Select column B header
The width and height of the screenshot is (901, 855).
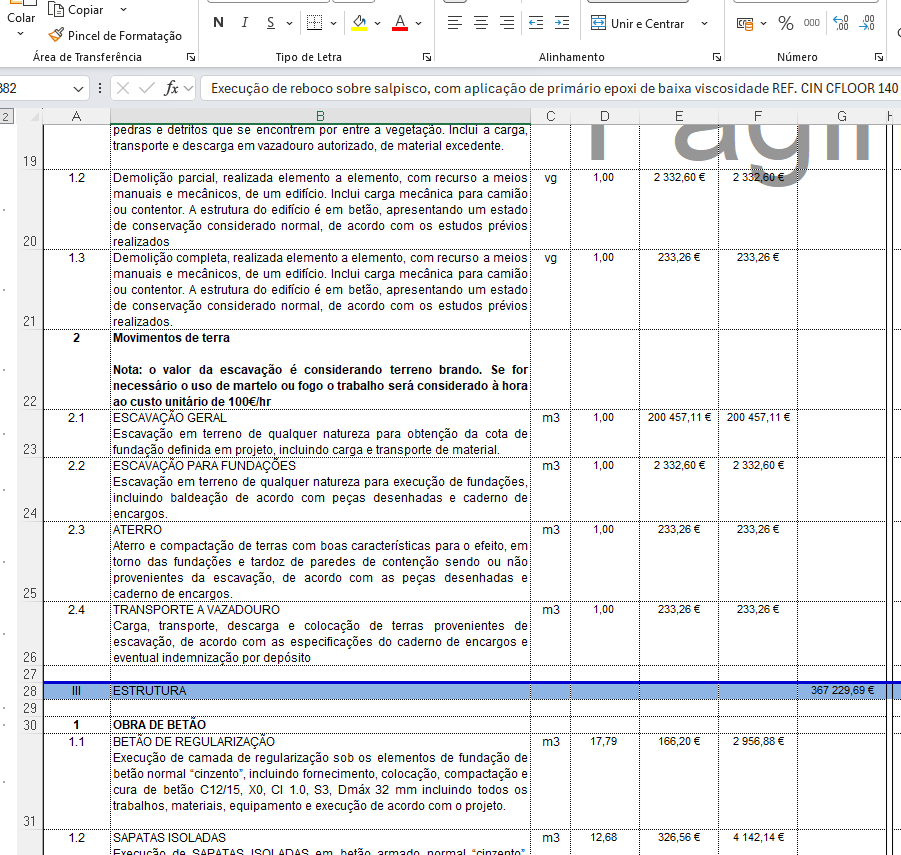click(320, 116)
